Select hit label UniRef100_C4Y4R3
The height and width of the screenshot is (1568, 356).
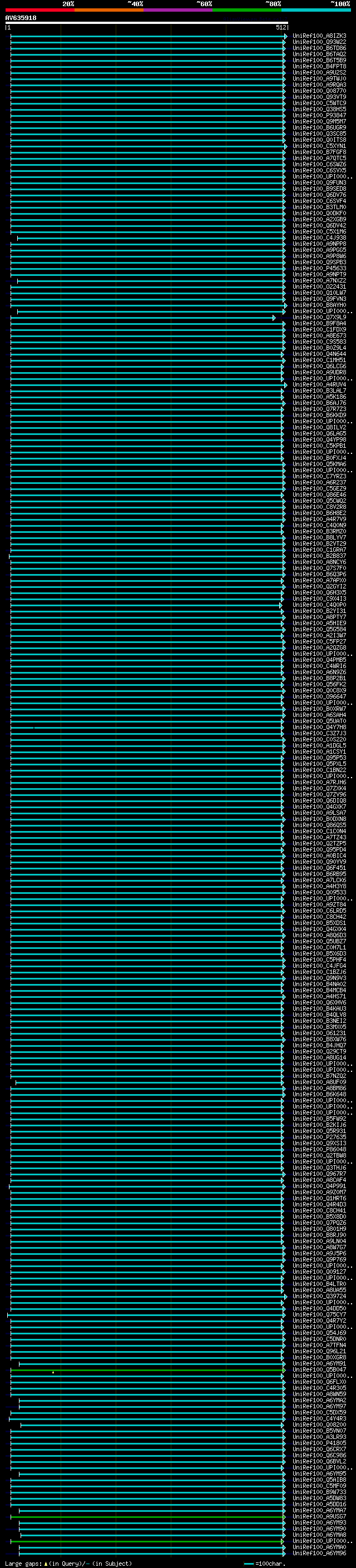(319, 1418)
